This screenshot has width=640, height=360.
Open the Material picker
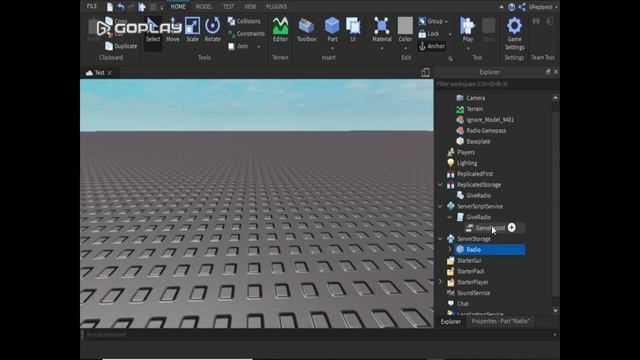(x=382, y=29)
